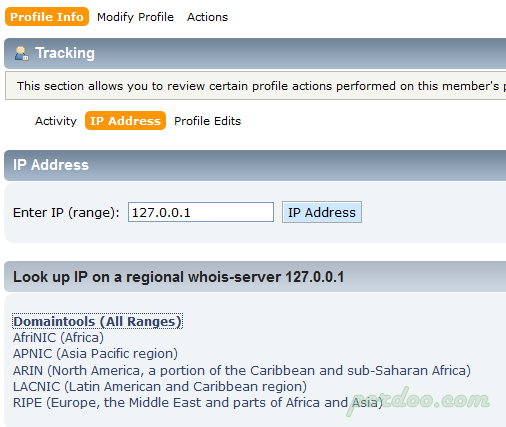The image size is (506, 427).
Task: Switch to Profile Edits tab
Action: pos(207,121)
